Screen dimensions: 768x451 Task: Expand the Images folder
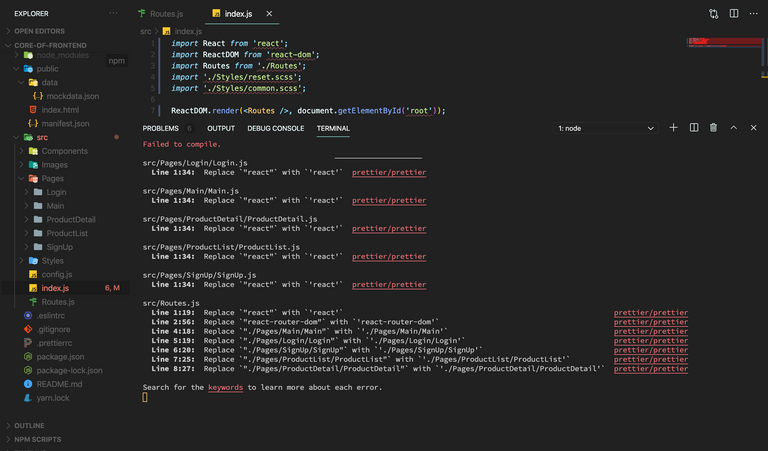(x=54, y=165)
